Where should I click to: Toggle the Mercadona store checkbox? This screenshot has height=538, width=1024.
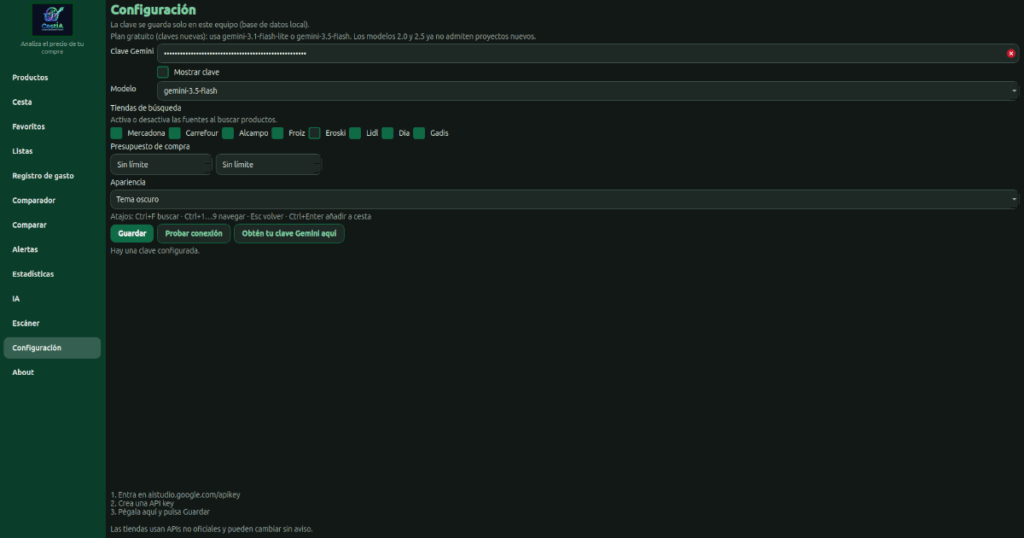pos(116,133)
